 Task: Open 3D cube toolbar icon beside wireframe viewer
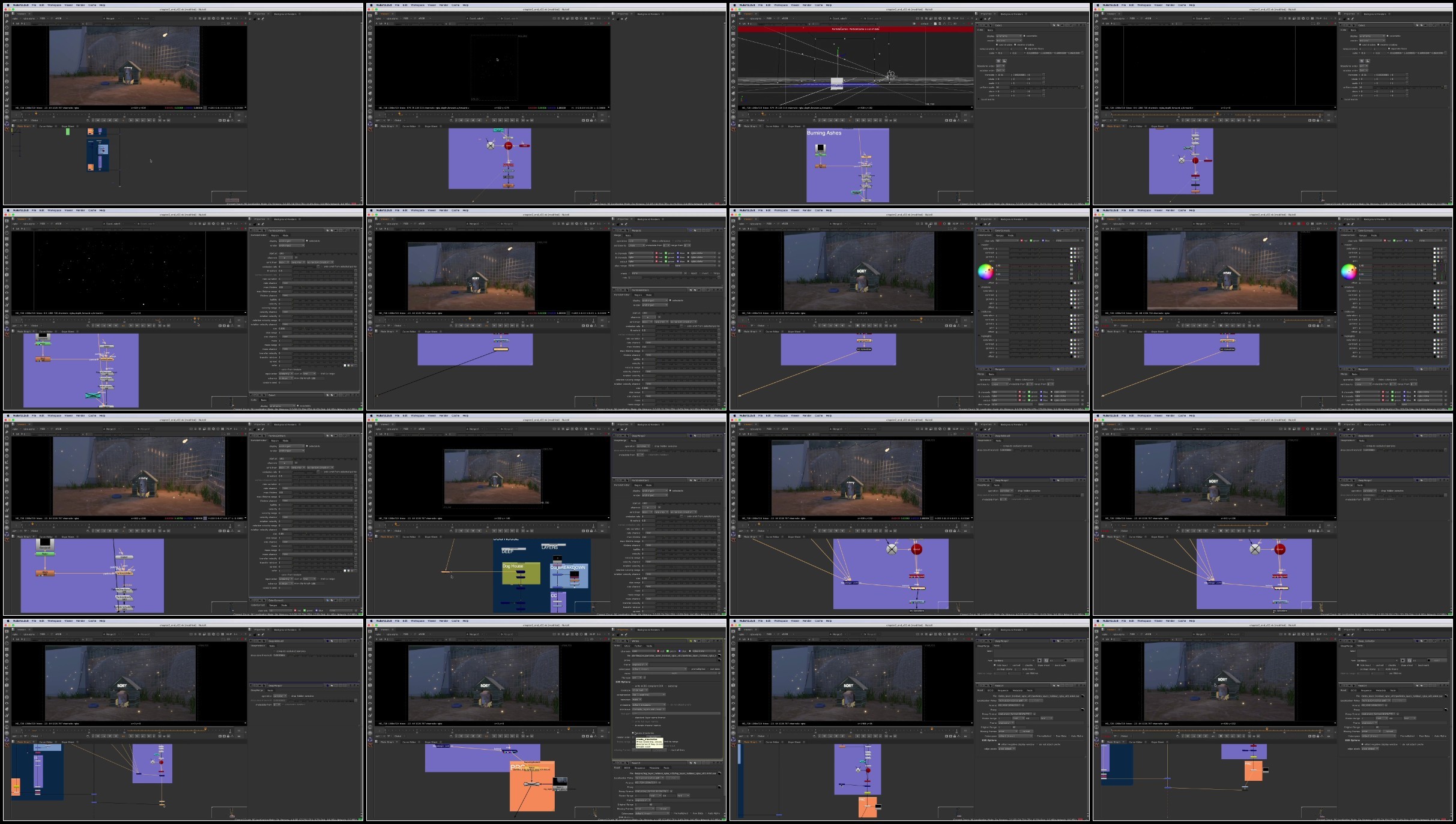point(733,70)
